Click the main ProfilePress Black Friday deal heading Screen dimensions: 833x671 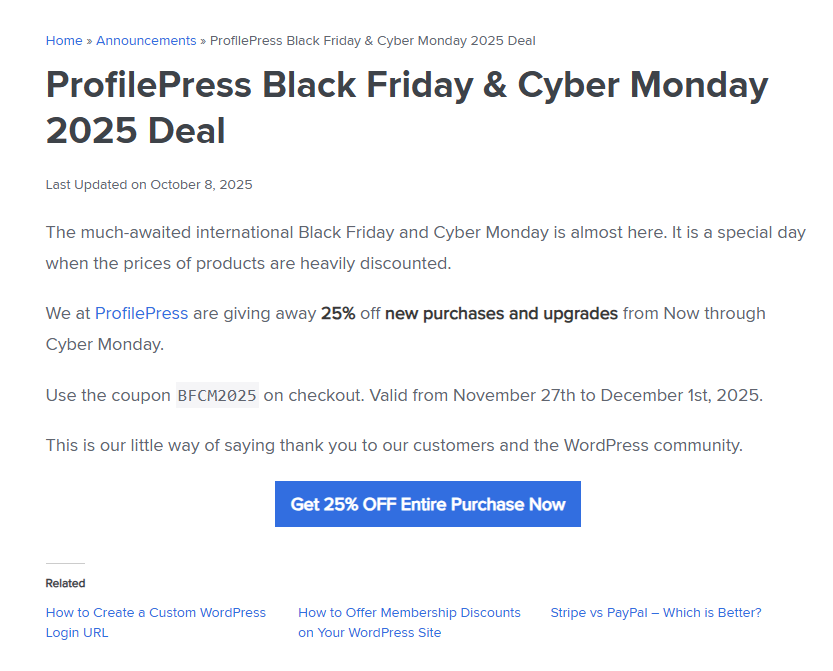tap(406, 107)
